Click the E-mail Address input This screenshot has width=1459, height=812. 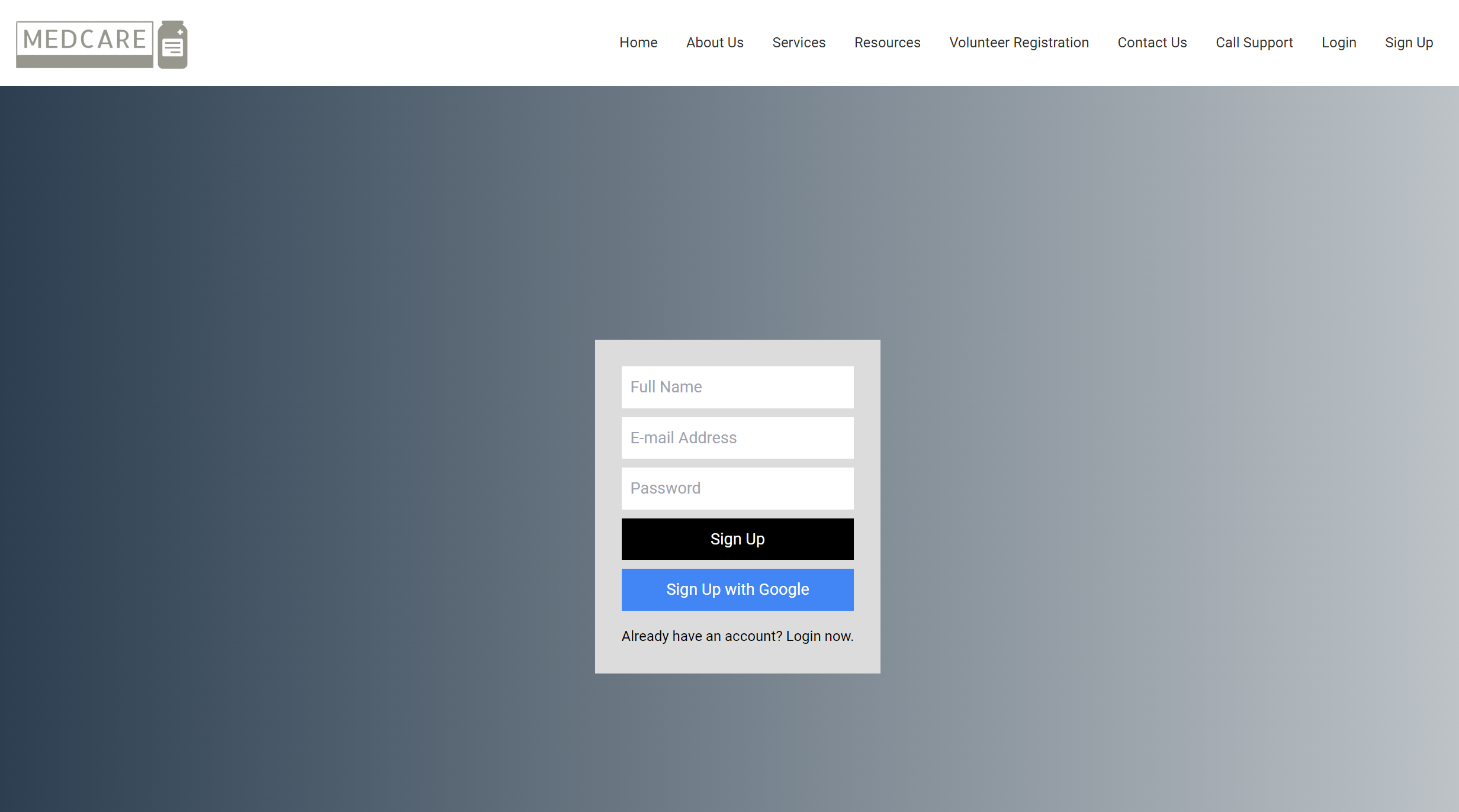737,438
